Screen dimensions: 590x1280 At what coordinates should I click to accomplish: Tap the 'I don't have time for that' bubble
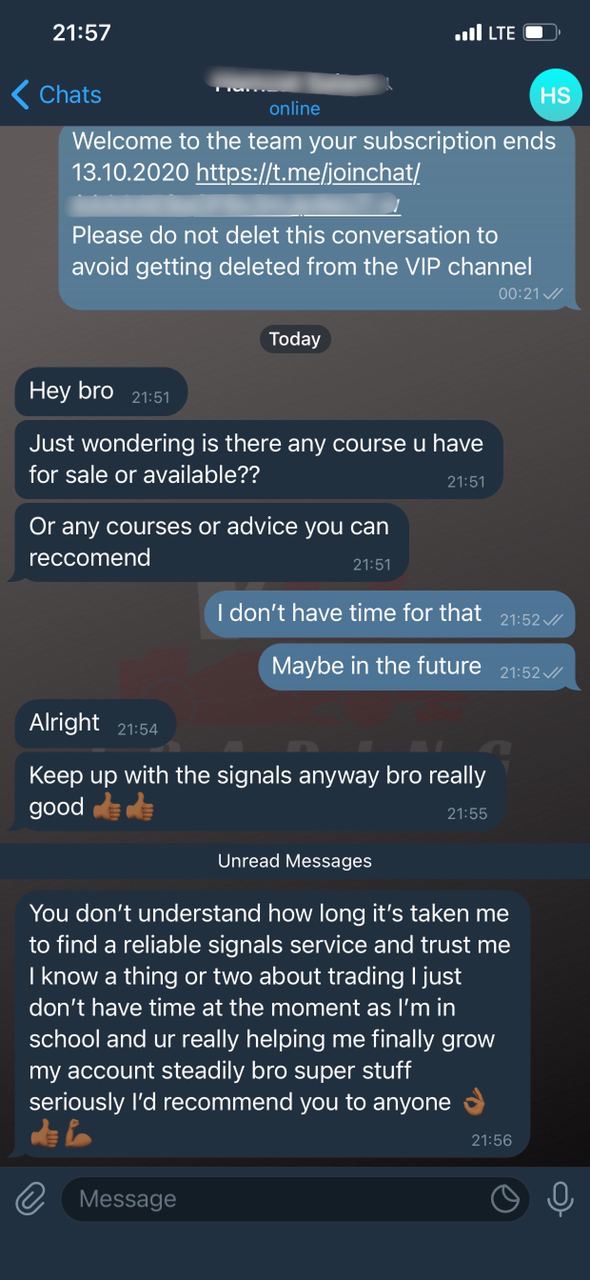[x=391, y=613]
